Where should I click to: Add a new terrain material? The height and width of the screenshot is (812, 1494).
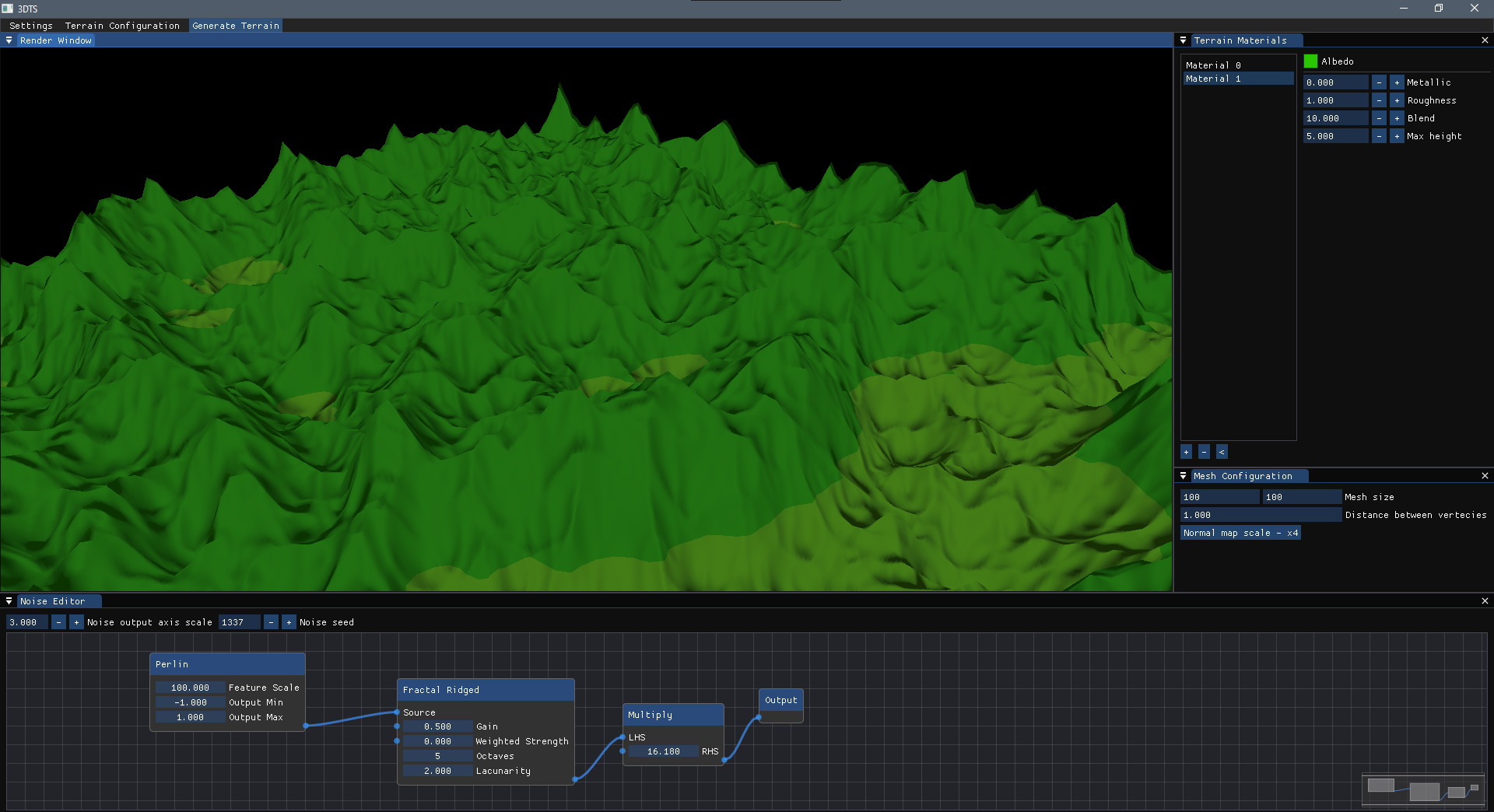click(x=1186, y=452)
